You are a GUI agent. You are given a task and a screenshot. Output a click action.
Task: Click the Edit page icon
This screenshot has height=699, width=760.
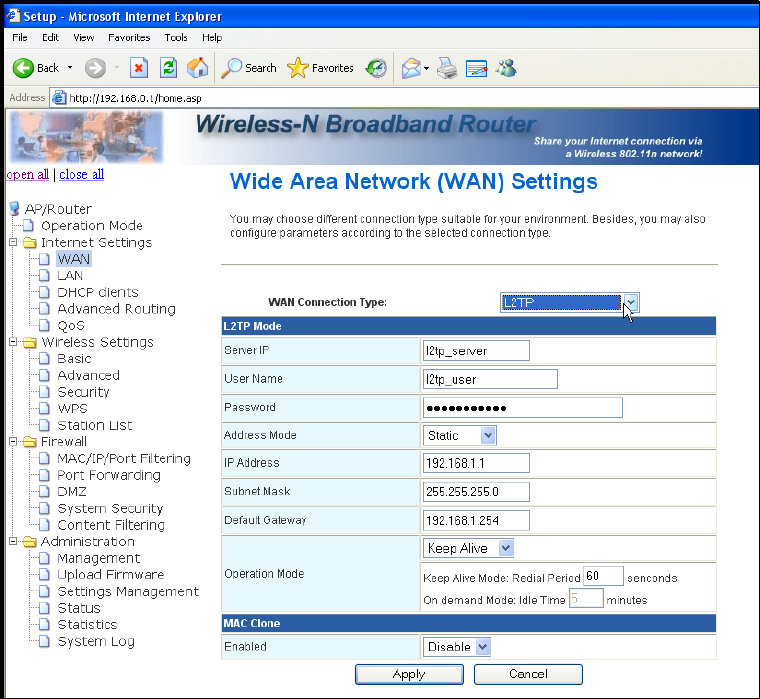click(476, 68)
